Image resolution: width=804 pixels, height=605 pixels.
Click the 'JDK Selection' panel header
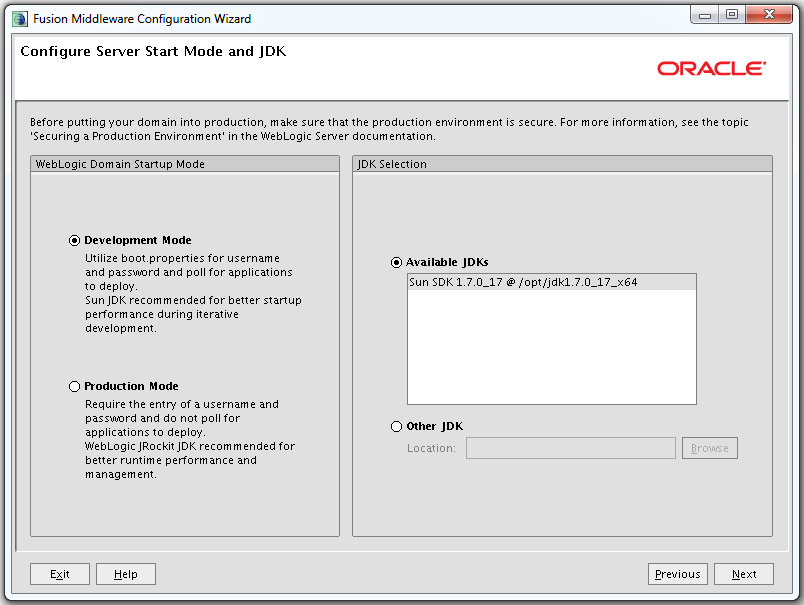coord(562,164)
